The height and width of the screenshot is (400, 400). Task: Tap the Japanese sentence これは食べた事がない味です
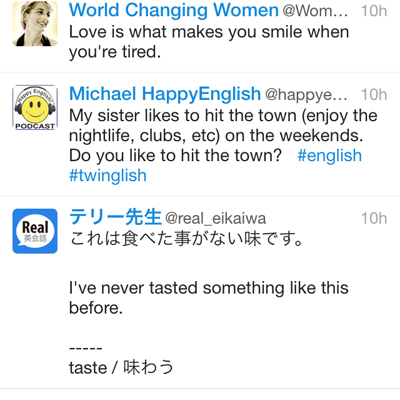pos(186,239)
